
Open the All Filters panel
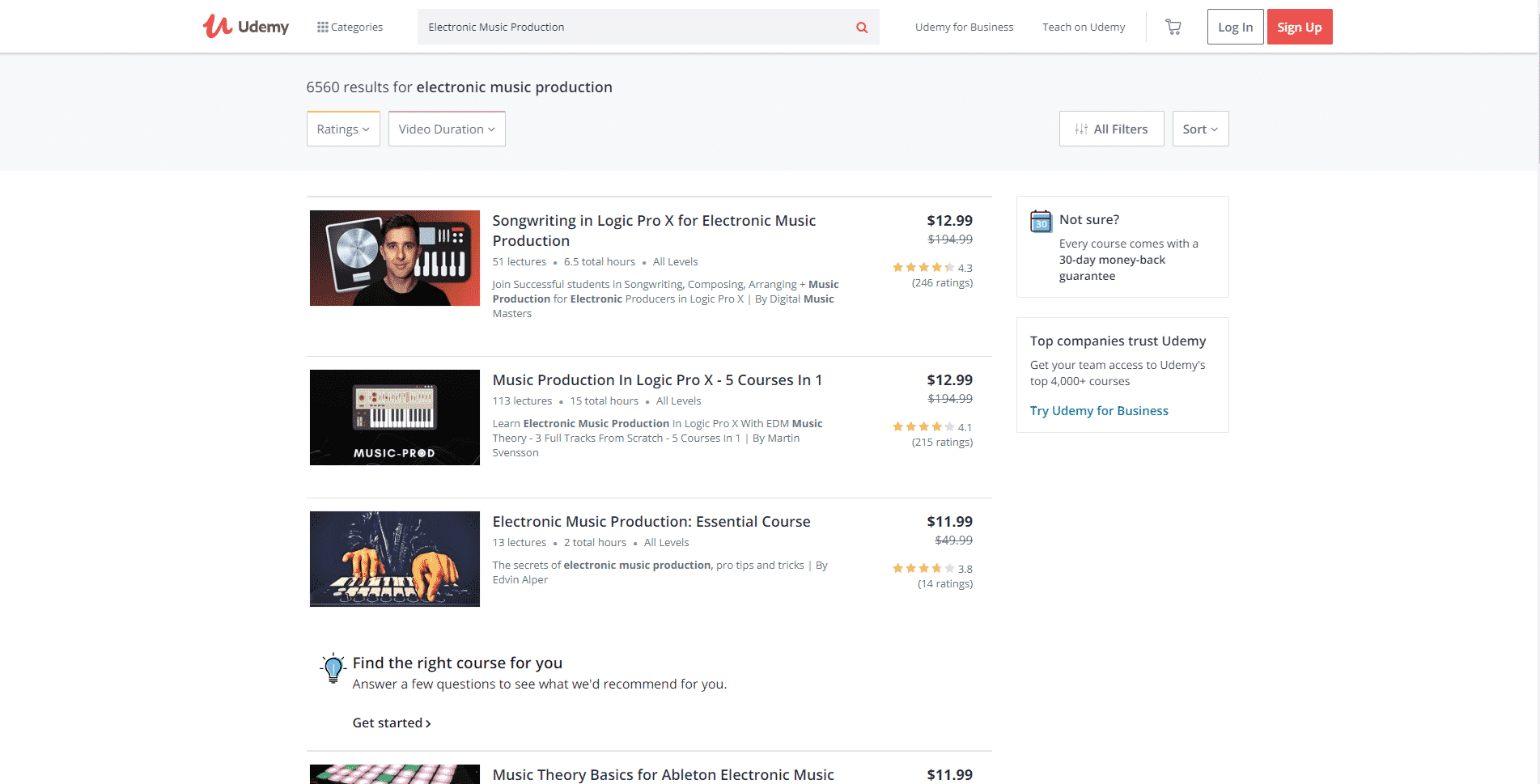point(1111,129)
